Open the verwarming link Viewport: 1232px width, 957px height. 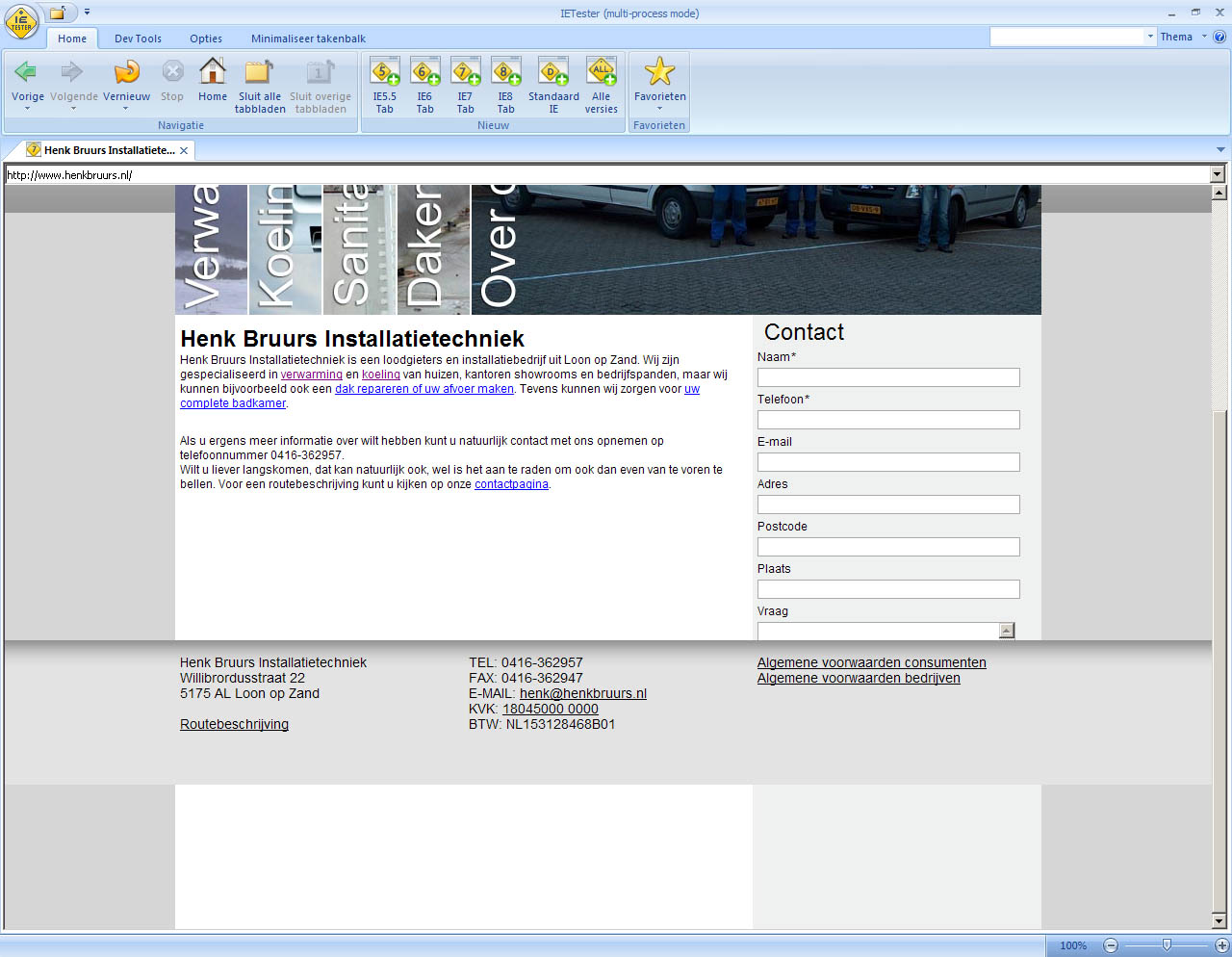click(x=312, y=375)
